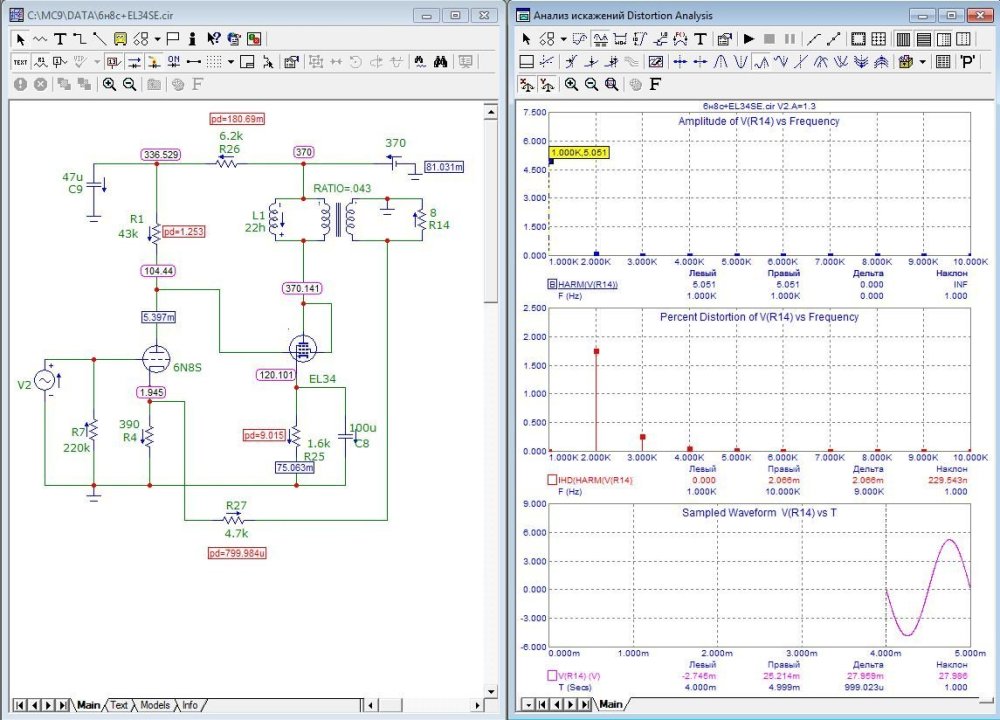This screenshot has height=720, width=1000.
Task: Expand the component shapes dropdown arrow
Action: tap(158, 39)
